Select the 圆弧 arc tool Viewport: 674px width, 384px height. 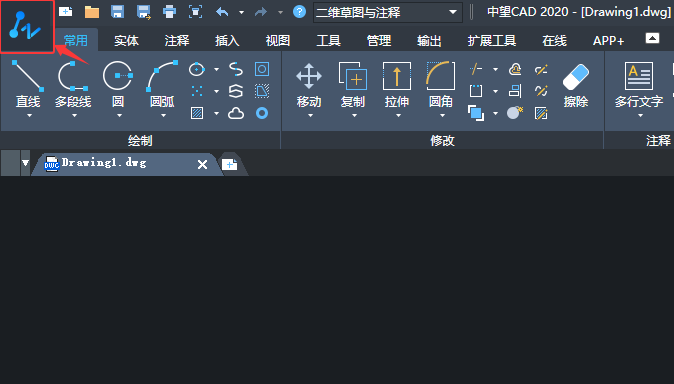point(162,84)
